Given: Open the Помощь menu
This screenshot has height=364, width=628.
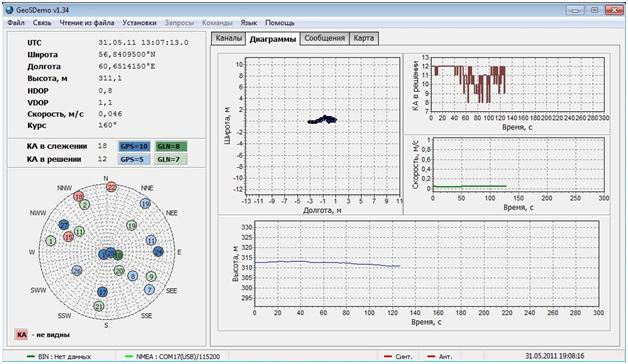Looking at the screenshot, I should pos(280,23).
